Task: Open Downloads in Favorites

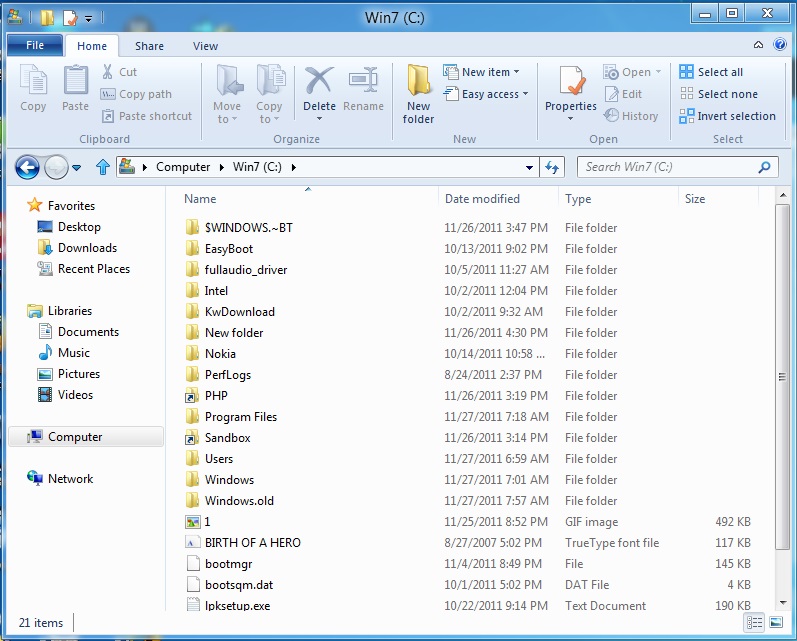Action: [x=77, y=248]
